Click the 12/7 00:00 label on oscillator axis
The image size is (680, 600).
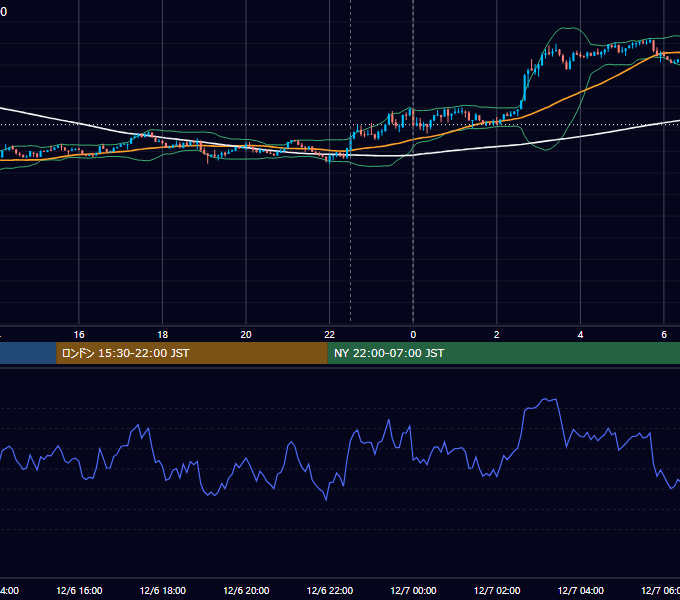[413, 590]
